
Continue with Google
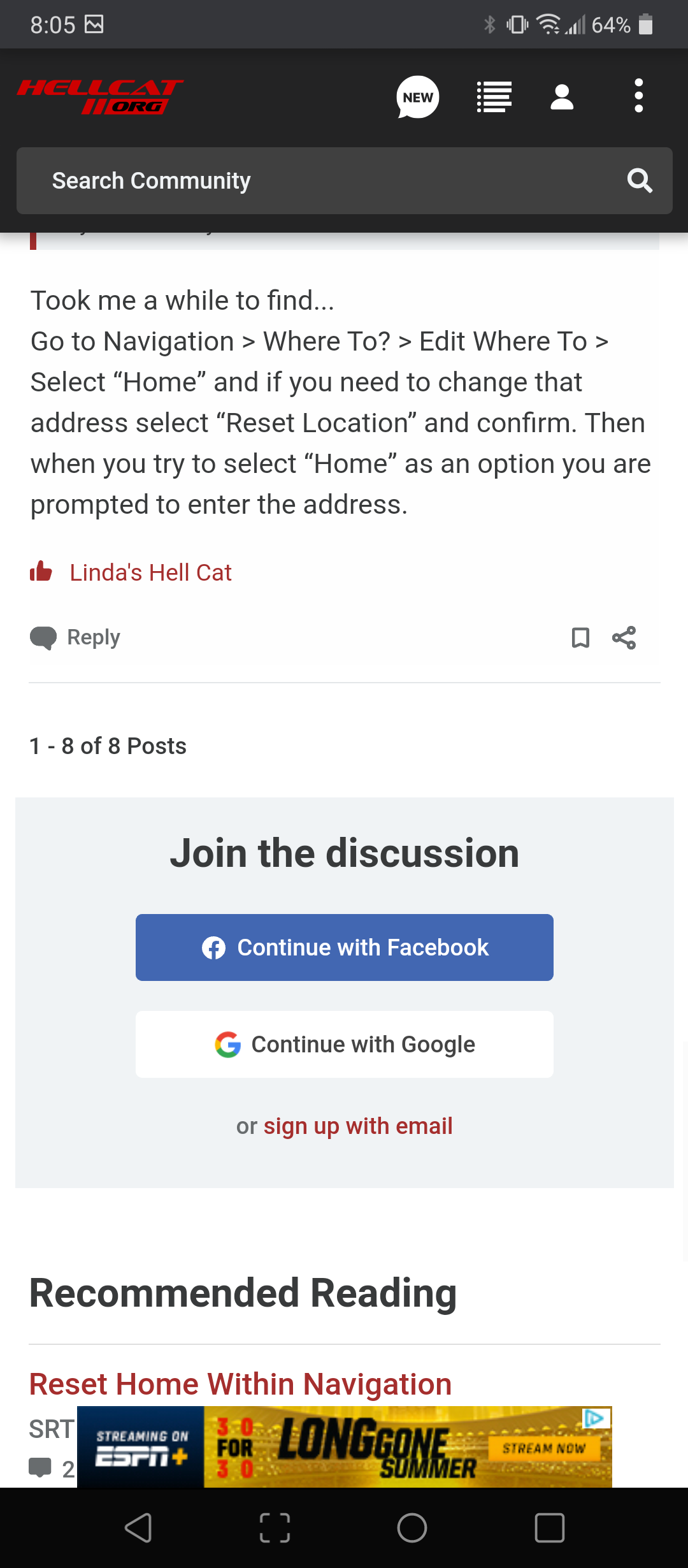point(344,1044)
